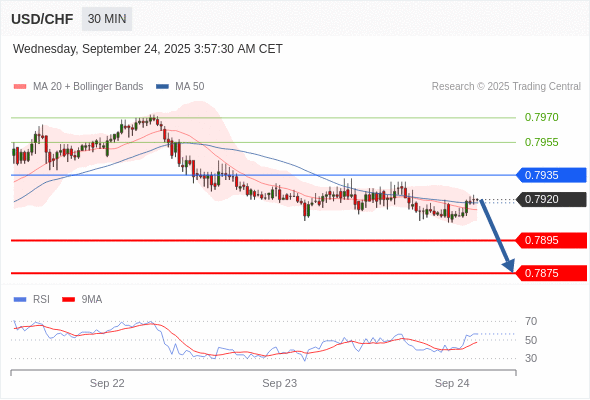Click the red 9MA legend swatch
590x400 pixels.
tap(68, 300)
